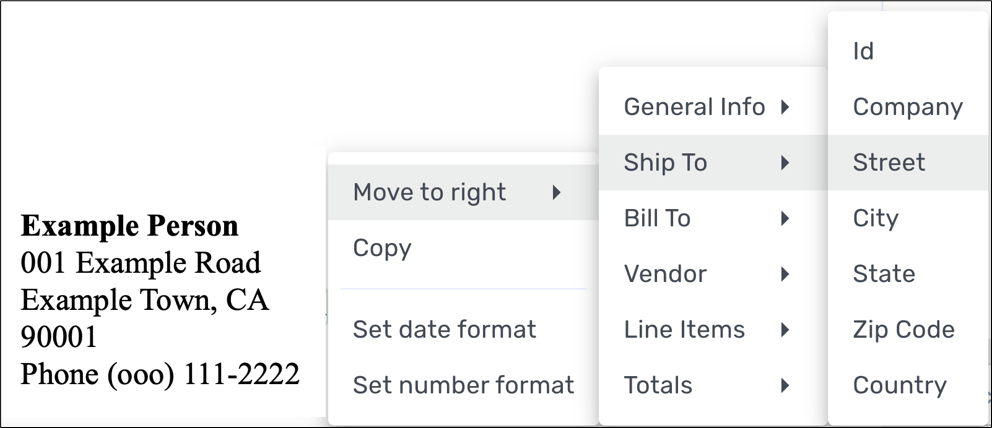Select the City field option
Screen dimensions: 992x428
click(x=875, y=218)
